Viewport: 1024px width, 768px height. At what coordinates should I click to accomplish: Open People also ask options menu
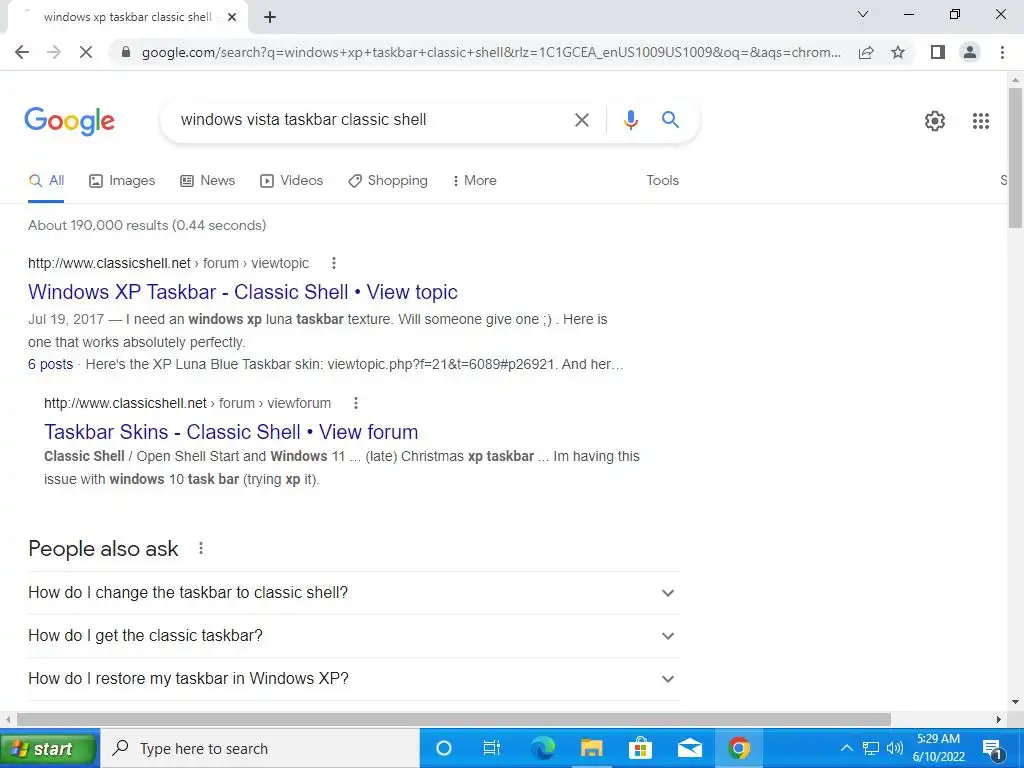[x=201, y=549]
